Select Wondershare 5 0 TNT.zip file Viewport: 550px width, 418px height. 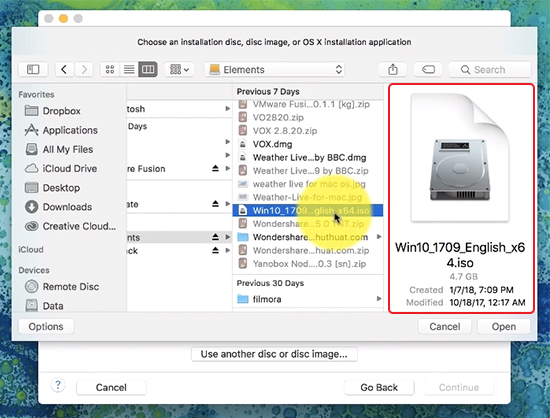[x=308, y=224]
